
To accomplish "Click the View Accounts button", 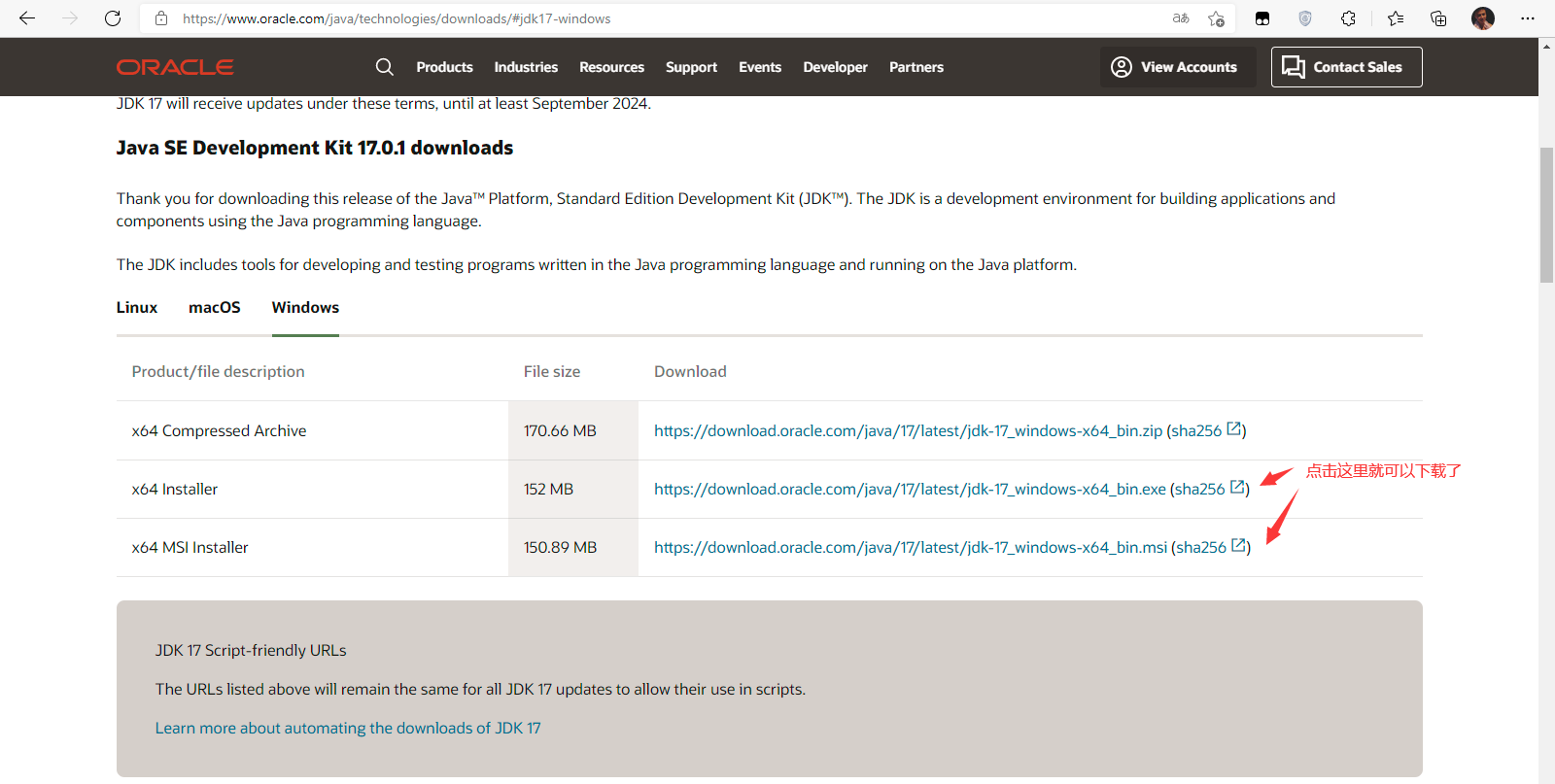I will pos(1178,67).
